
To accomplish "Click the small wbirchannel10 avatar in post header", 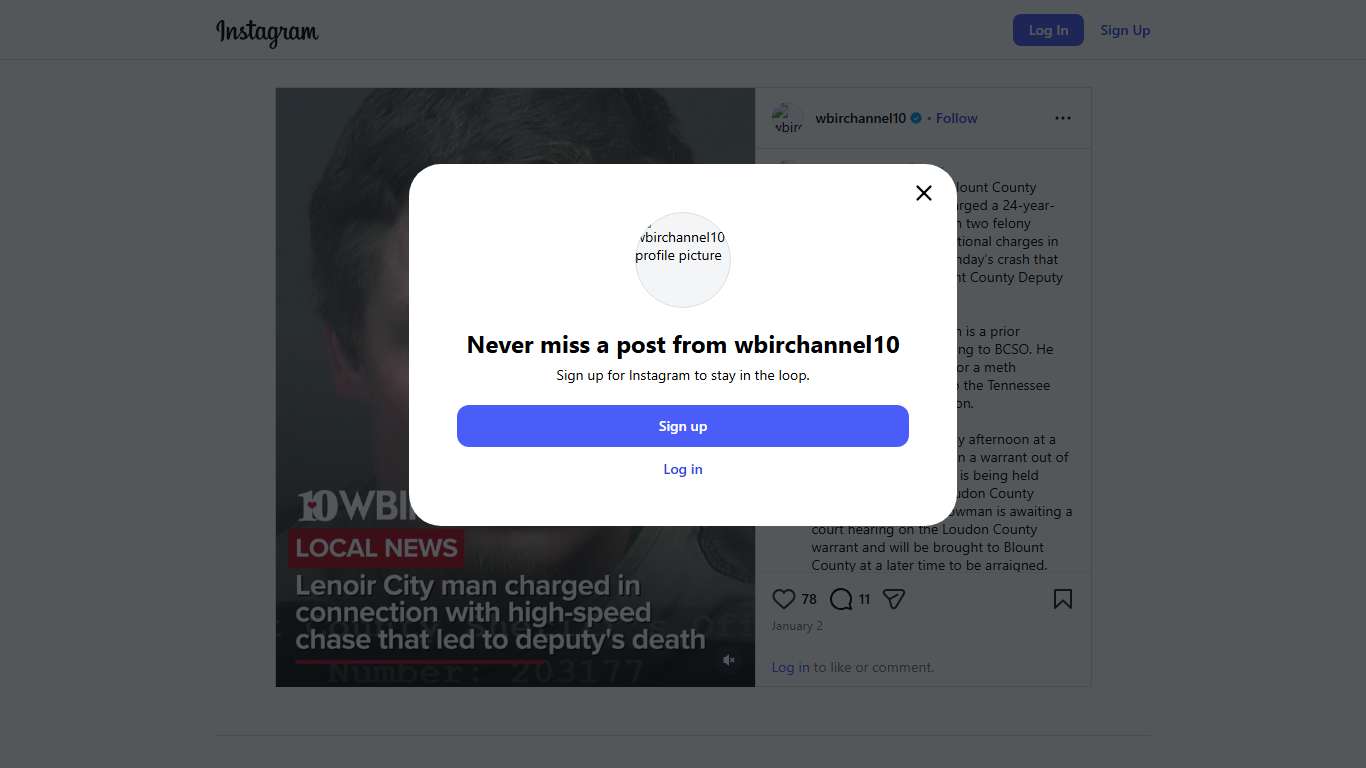I will click(x=788, y=118).
